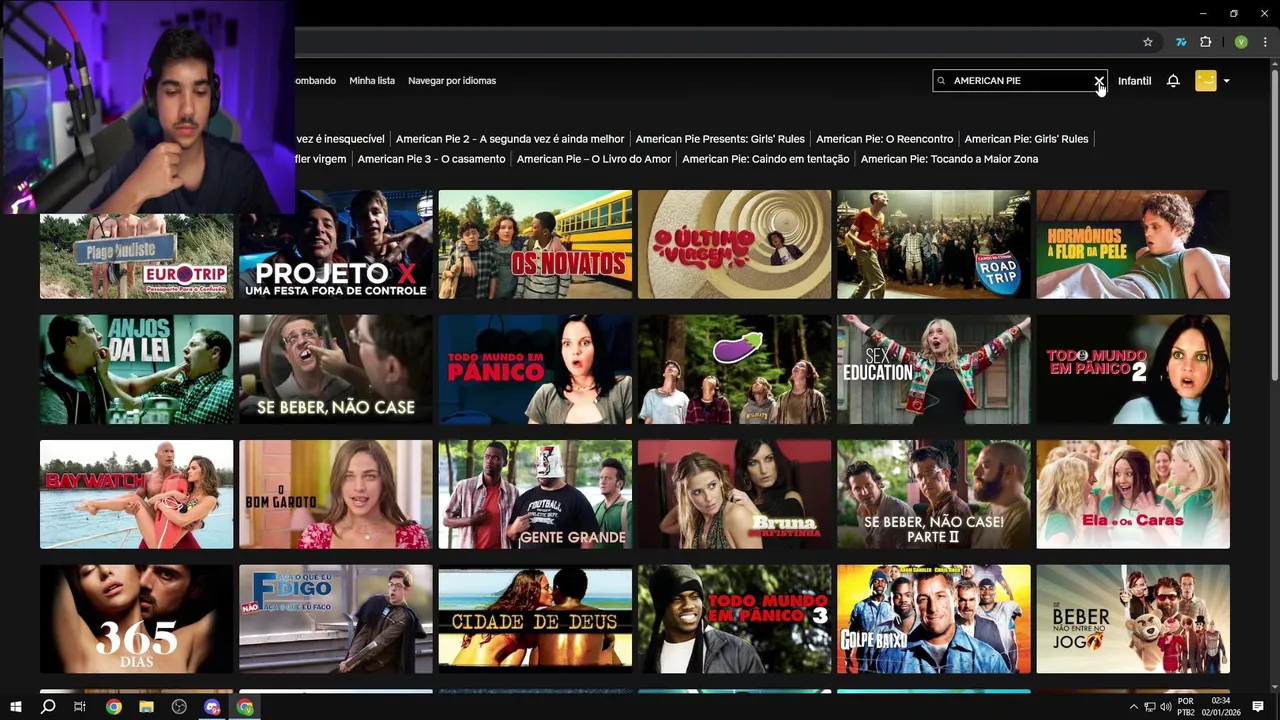Screen dimensions: 1280x720
Task: Select American Pie: Tocando a Maior Zona
Action: coord(949,159)
